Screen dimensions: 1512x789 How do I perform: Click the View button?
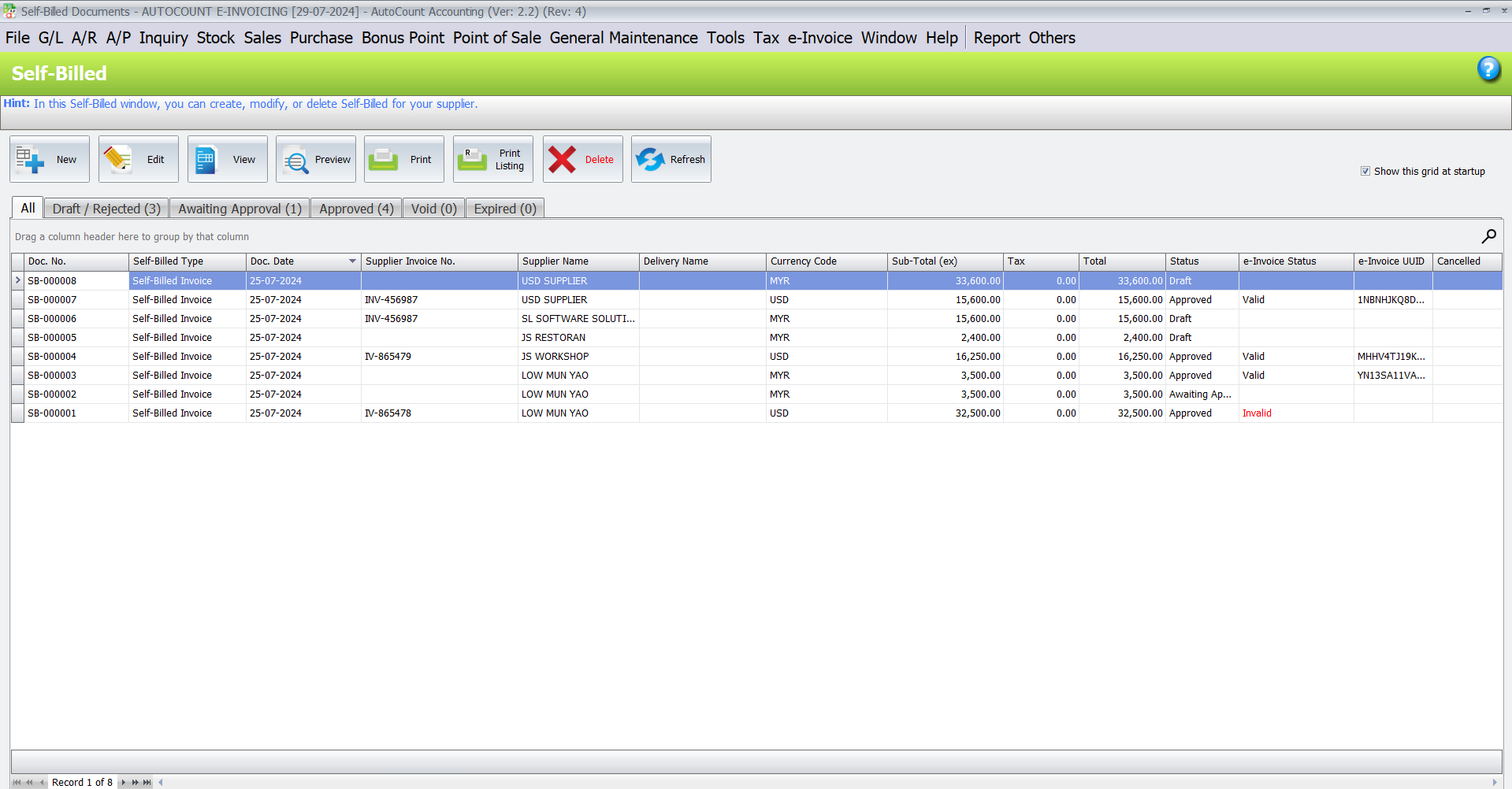pos(227,158)
